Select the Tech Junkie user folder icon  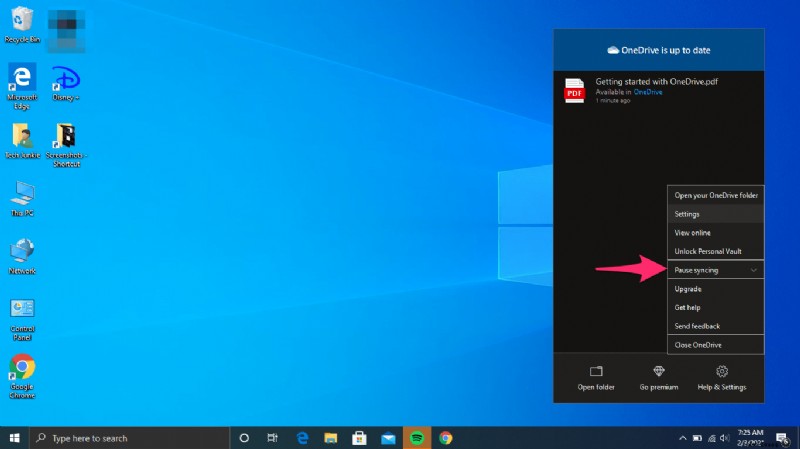[x=22, y=141]
